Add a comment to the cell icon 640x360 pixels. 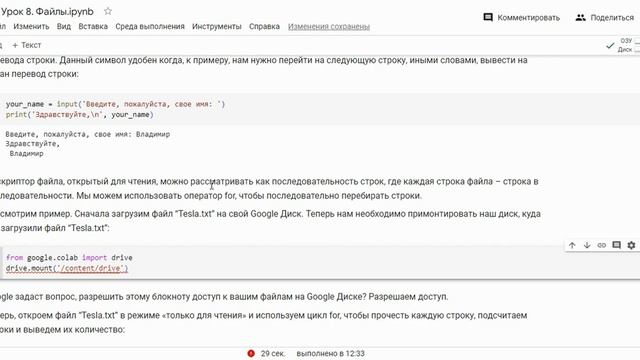[x=616, y=245]
